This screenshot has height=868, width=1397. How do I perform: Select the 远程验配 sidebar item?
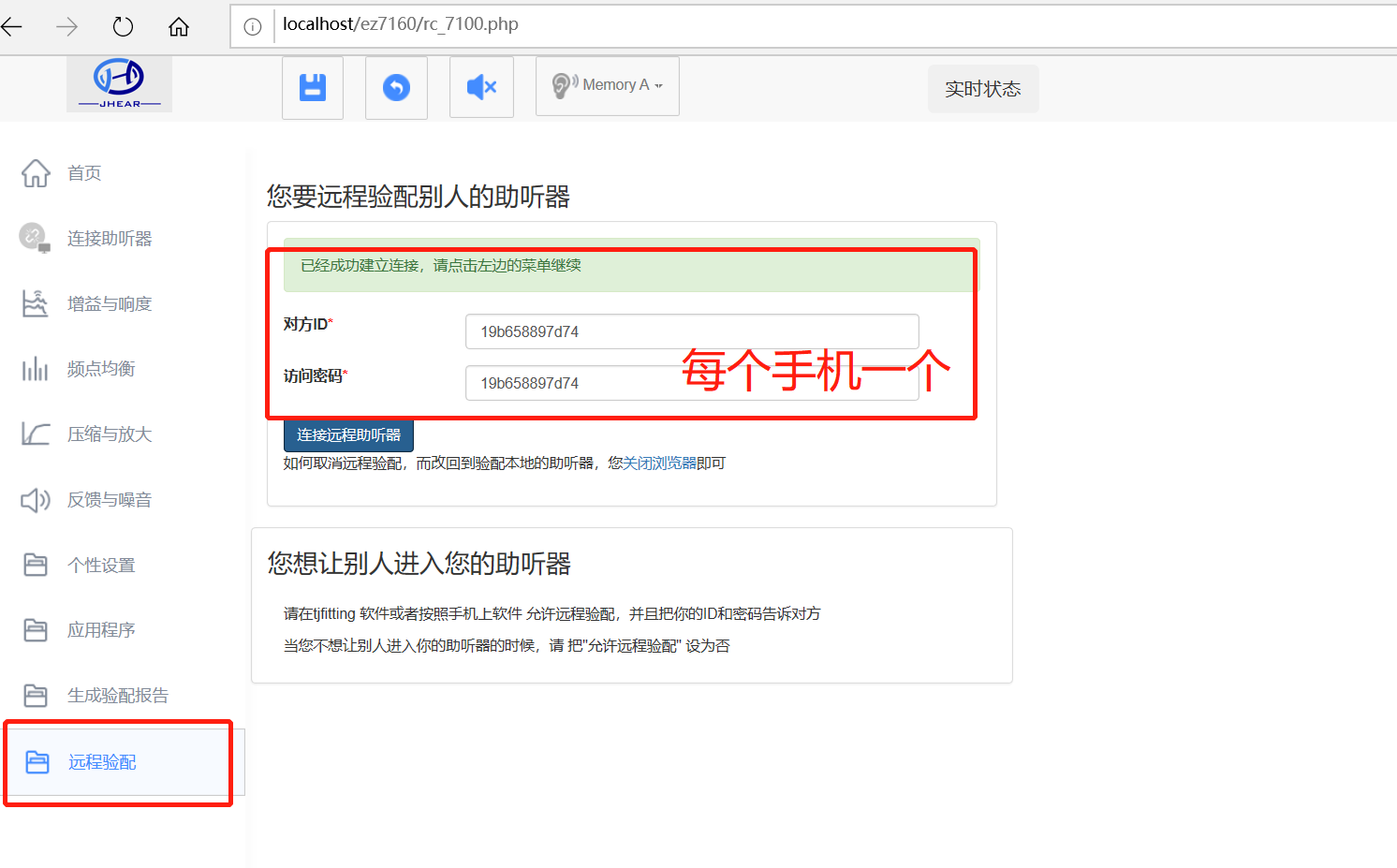coord(102,762)
